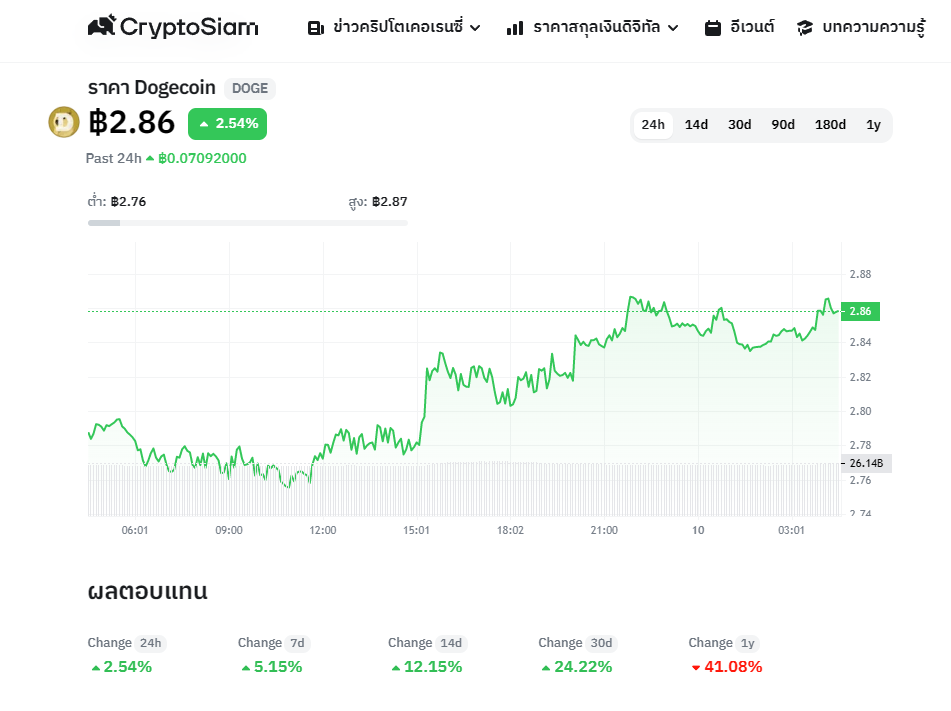This screenshot has height=711, width=951.
Task: Click the 21:00 time axis label
Action: point(604,530)
